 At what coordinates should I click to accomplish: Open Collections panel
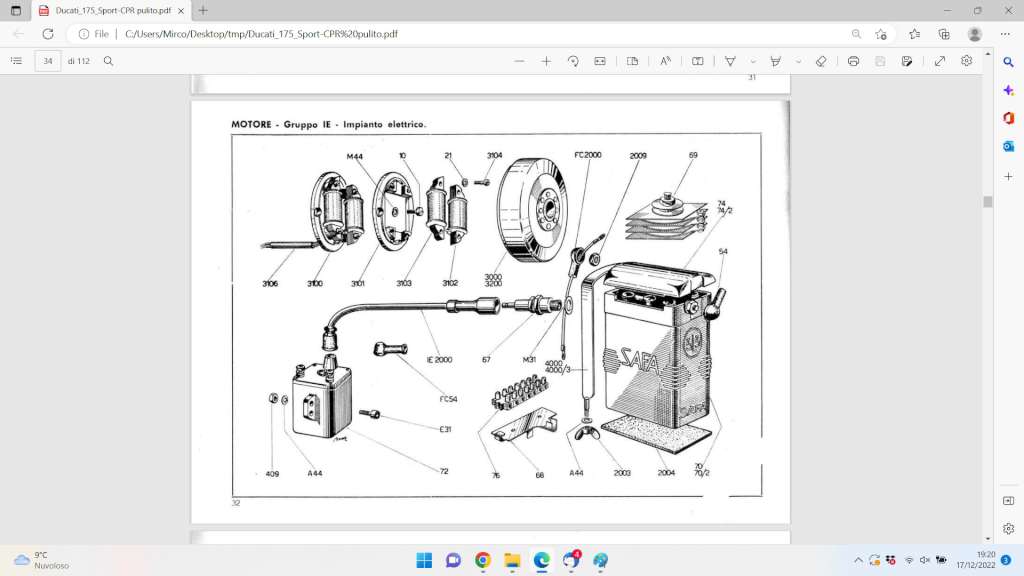tap(944, 34)
